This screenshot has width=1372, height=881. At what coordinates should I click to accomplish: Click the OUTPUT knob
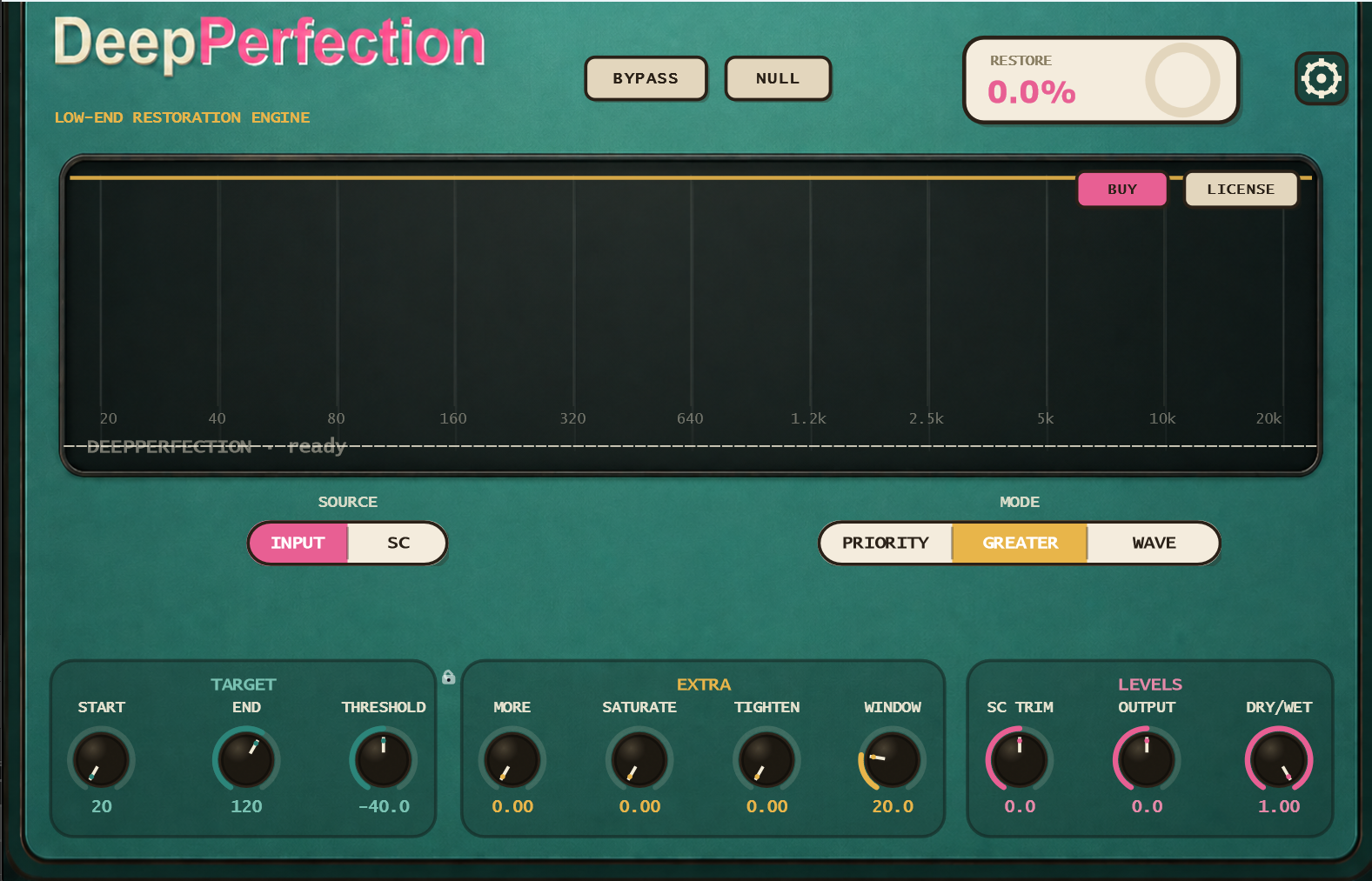[x=1147, y=759]
